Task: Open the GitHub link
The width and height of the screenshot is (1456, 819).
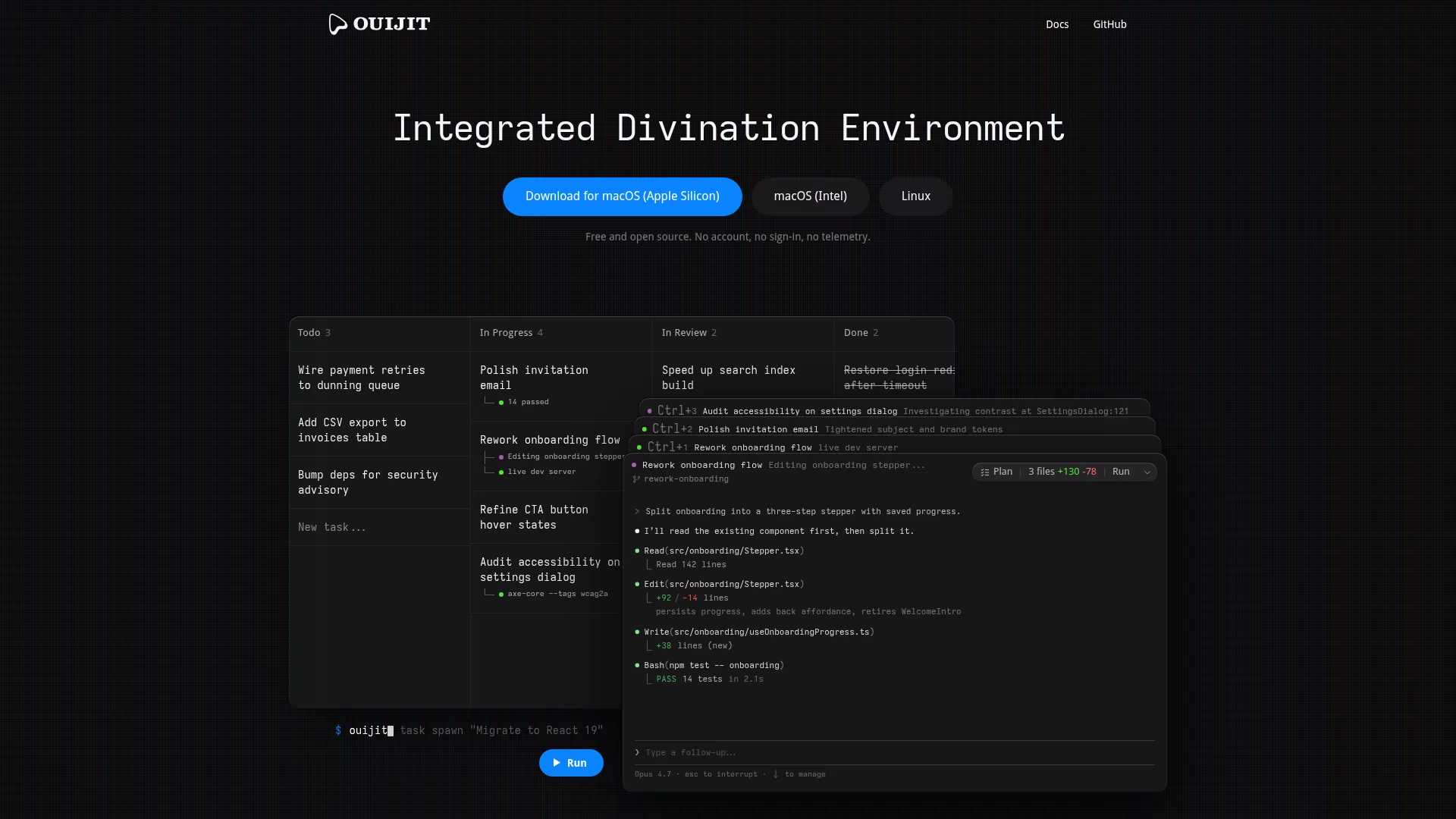Action: [1109, 24]
